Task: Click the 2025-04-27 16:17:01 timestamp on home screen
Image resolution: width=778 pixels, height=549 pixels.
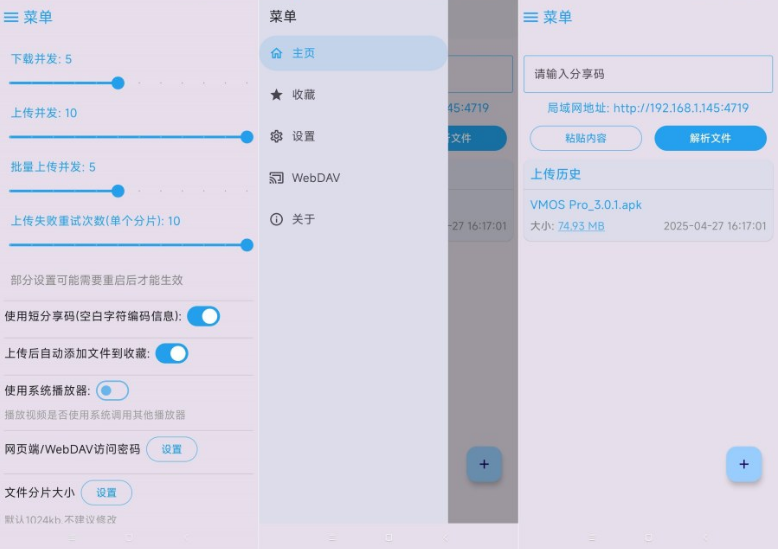Action: coord(715,226)
